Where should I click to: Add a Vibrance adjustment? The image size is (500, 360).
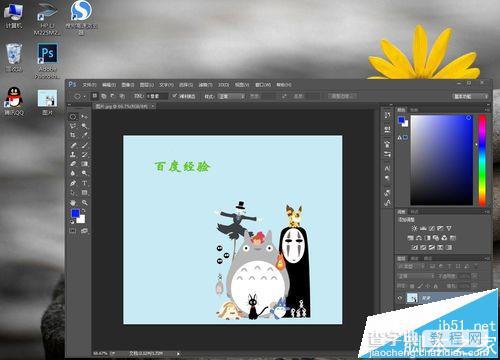(449, 228)
